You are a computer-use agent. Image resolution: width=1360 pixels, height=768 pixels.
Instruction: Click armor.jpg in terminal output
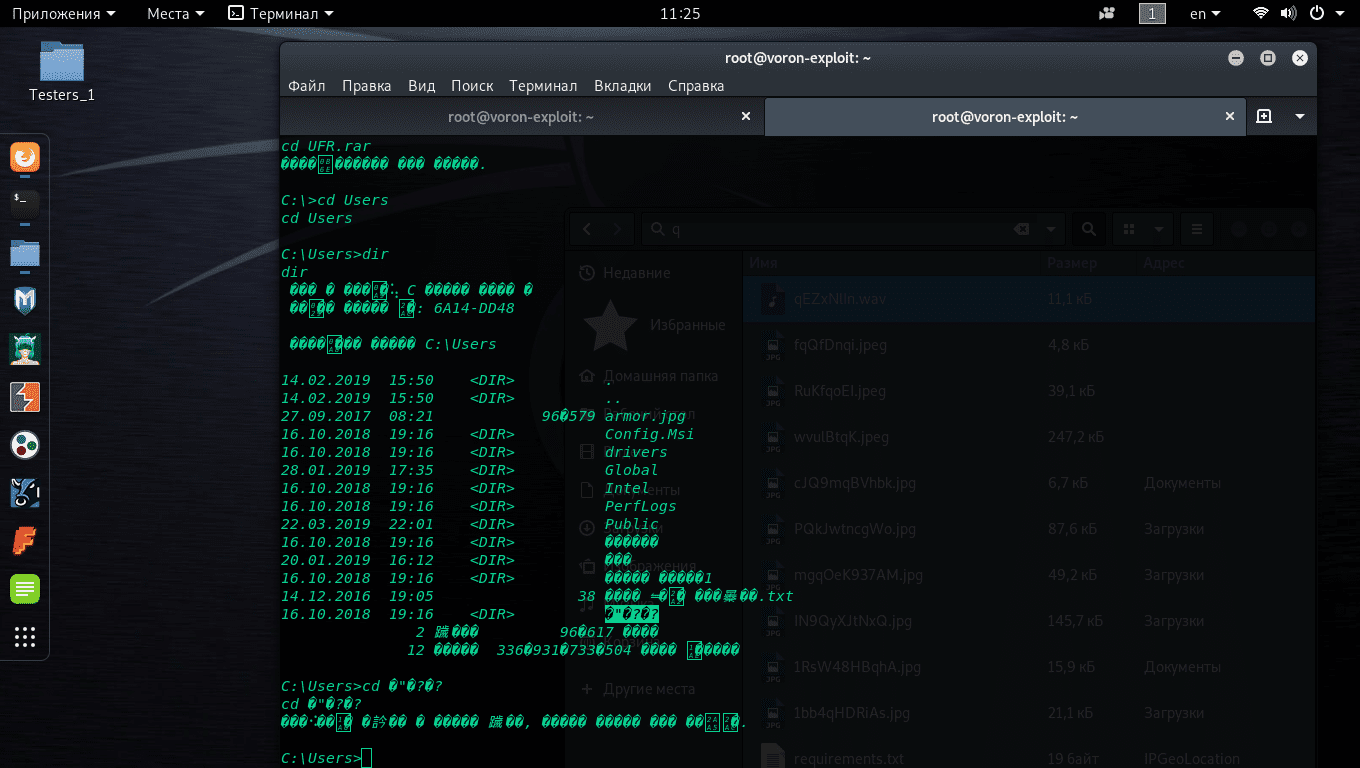click(646, 416)
